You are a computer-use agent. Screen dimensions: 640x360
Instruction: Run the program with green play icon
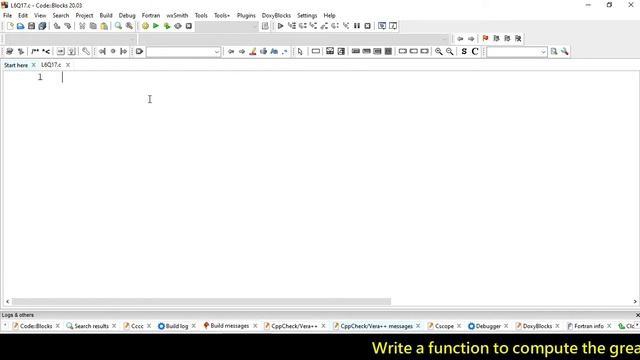point(156,26)
